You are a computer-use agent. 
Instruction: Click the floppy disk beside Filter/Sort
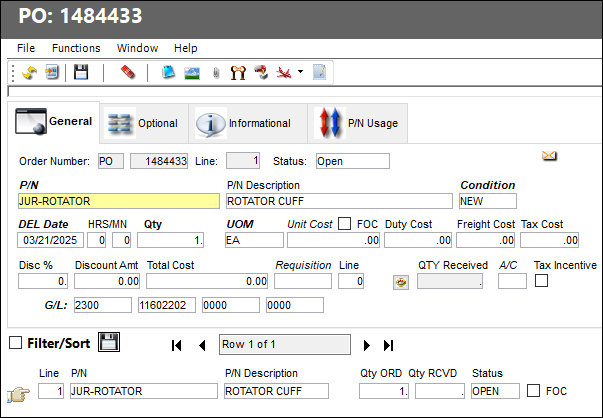click(x=109, y=342)
